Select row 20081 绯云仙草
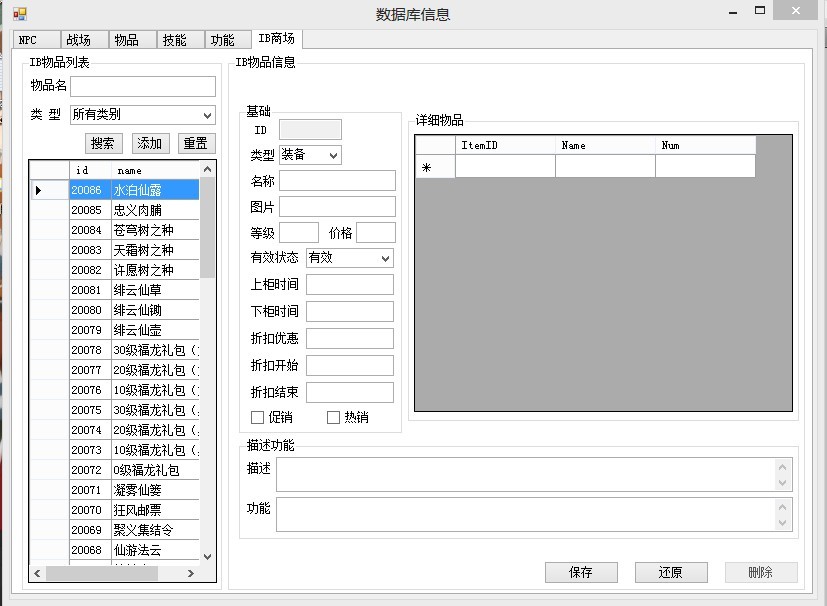 [x=115, y=290]
